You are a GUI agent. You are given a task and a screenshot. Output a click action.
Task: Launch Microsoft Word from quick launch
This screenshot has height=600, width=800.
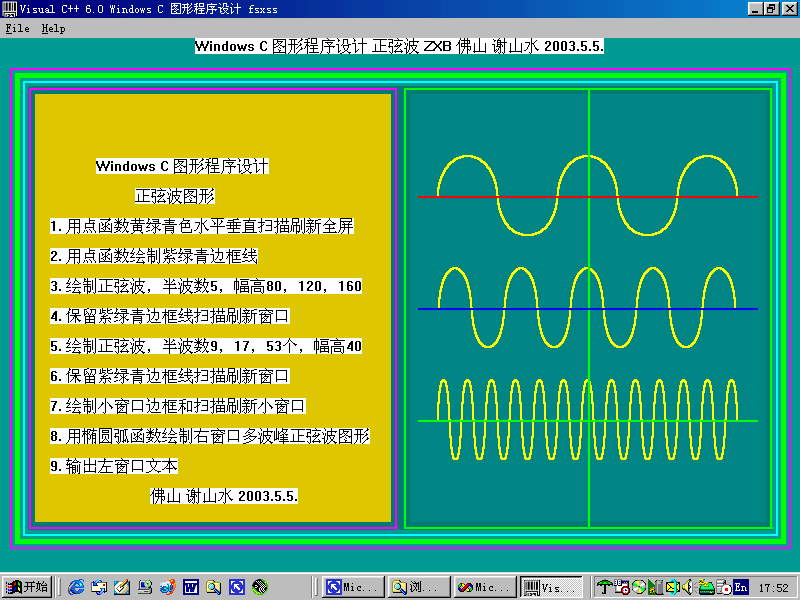click(191, 587)
